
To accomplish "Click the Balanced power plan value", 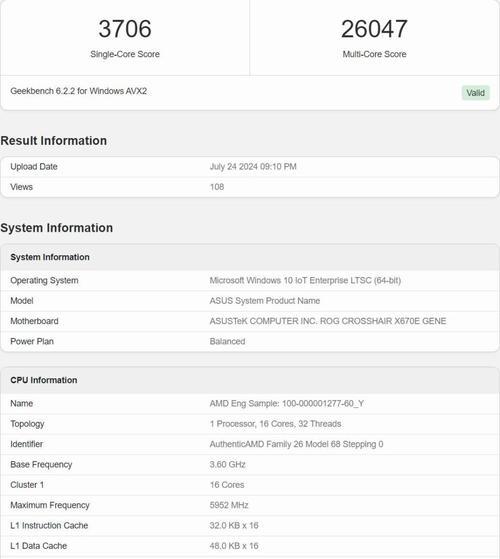I will point(227,341).
